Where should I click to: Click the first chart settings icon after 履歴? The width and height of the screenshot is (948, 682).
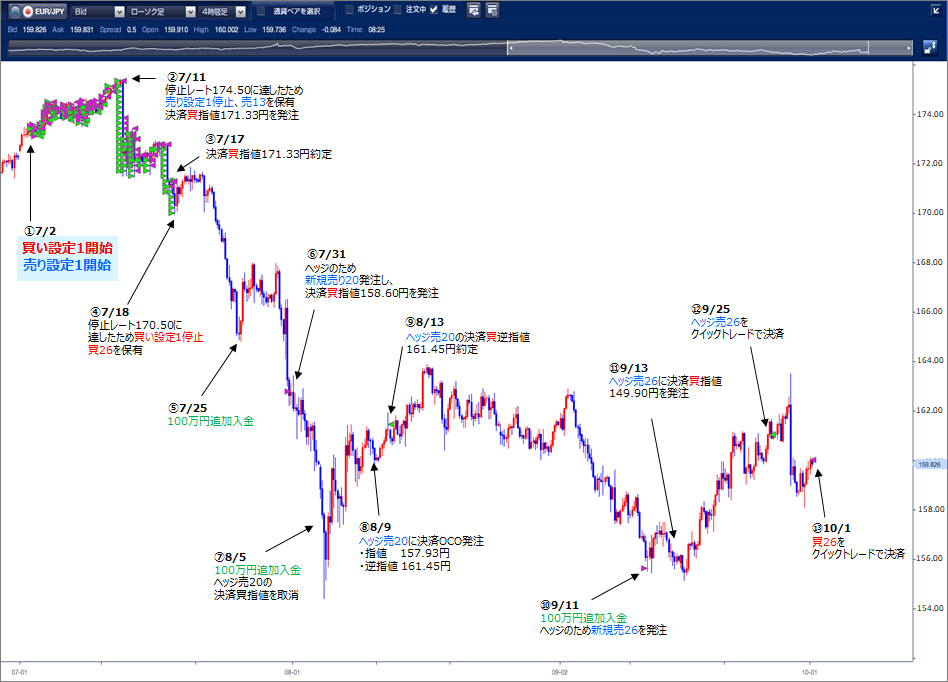(474, 10)
